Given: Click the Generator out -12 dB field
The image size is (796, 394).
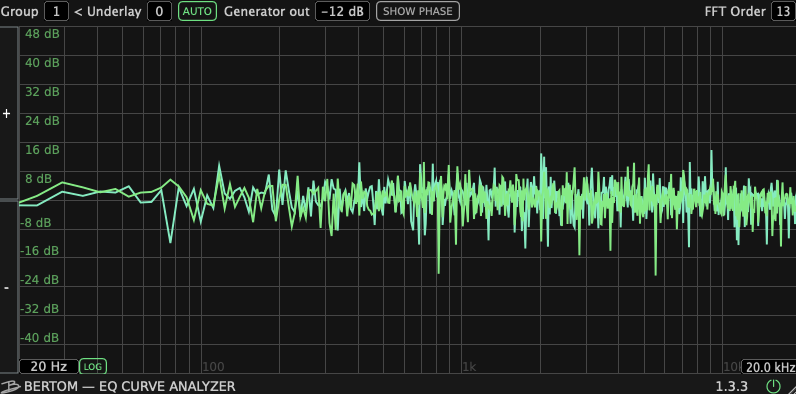Looking at the screenshot, I should click(343, 11).
